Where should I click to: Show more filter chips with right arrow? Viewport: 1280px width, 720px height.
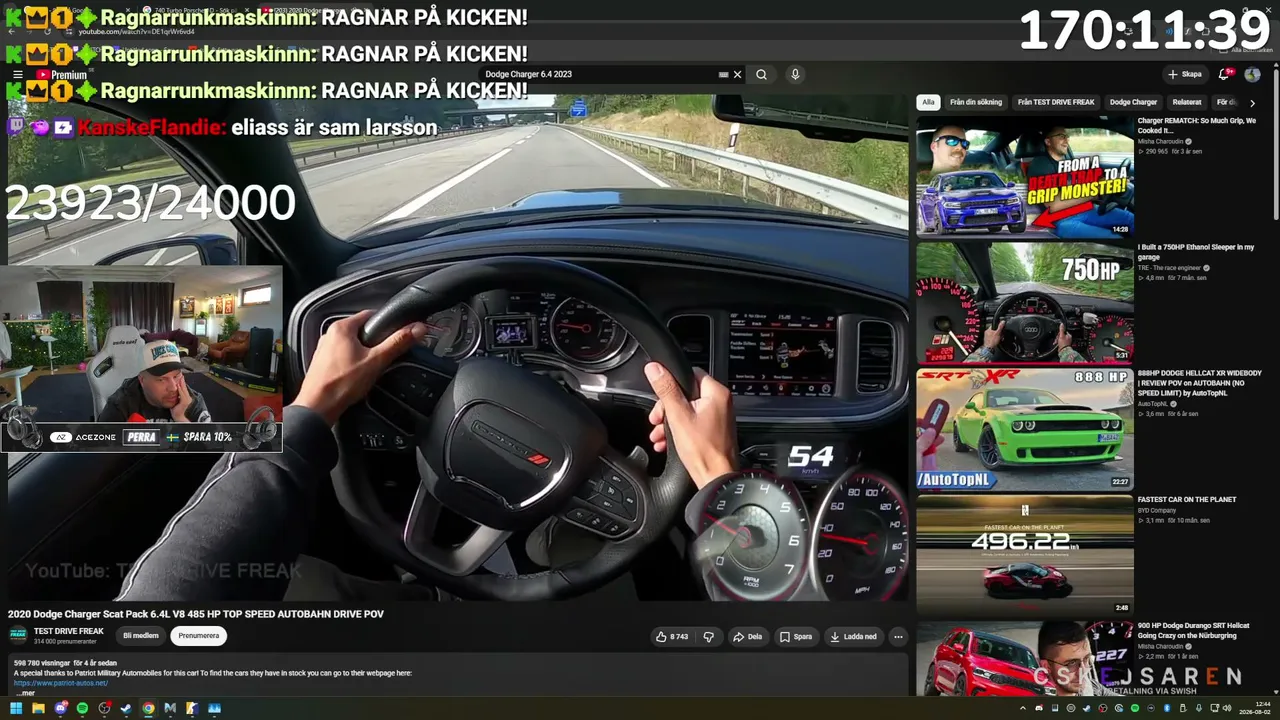(1252, 102)
